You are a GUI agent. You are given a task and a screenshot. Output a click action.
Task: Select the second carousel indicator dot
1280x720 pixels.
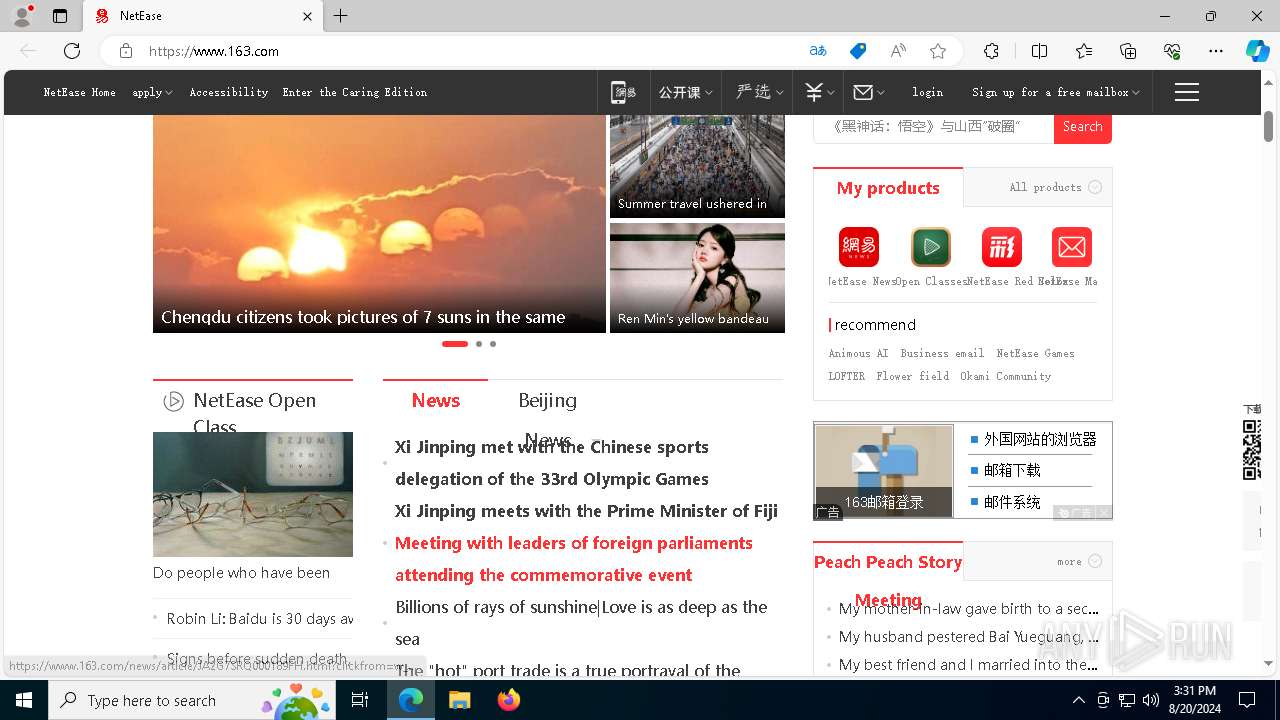pyautogui.click(x=479, y=344)
